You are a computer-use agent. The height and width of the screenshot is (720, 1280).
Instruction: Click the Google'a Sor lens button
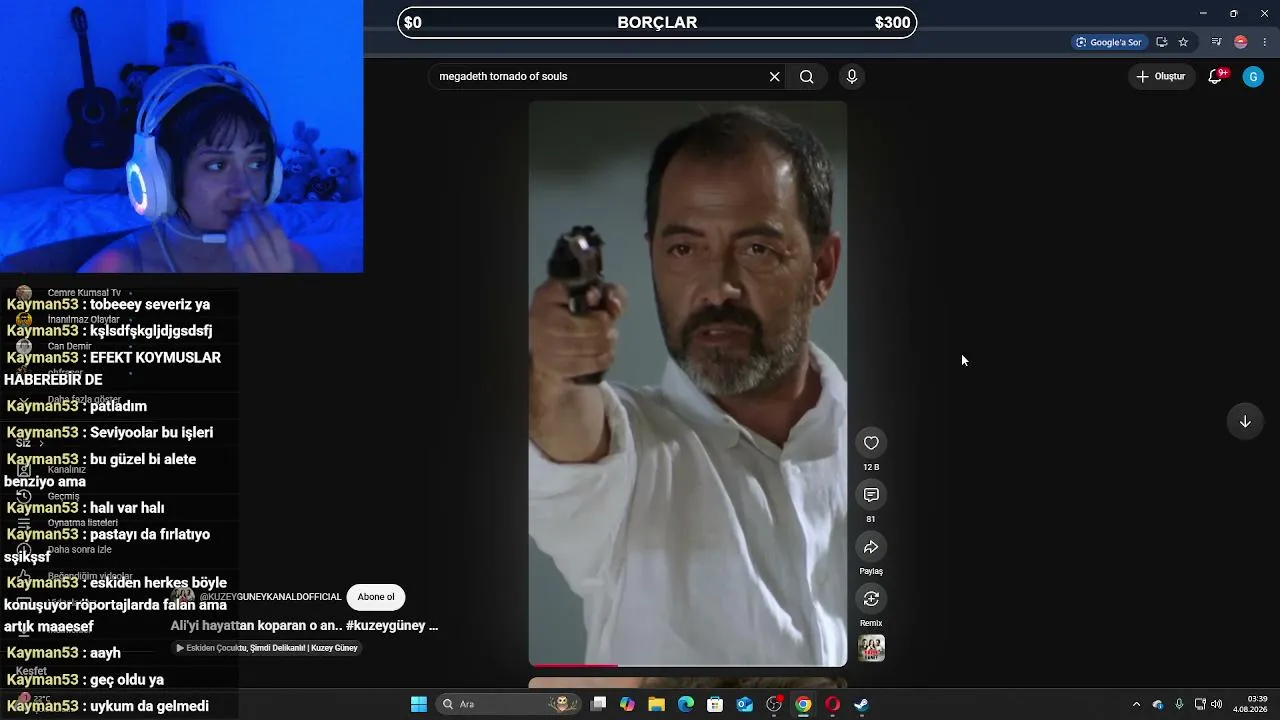tap(1108, 42)
